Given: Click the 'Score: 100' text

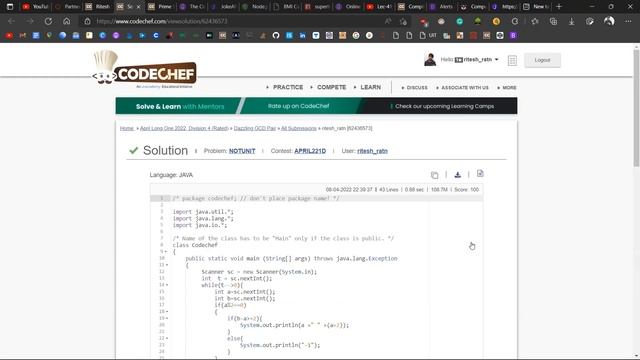Looking at the screenshot, I should [467, 190].
